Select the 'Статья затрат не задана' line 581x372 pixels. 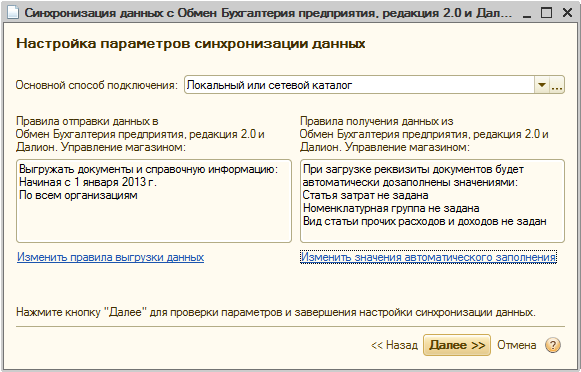pos(365,195)
